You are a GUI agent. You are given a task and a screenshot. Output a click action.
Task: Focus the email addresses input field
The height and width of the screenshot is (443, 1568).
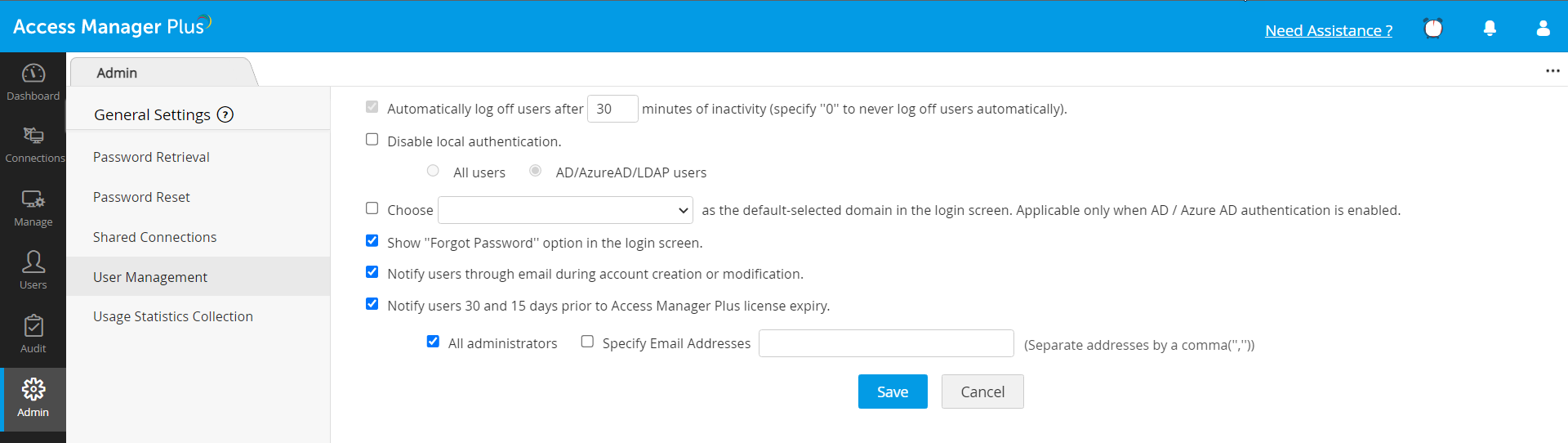[x=886, y=343]
